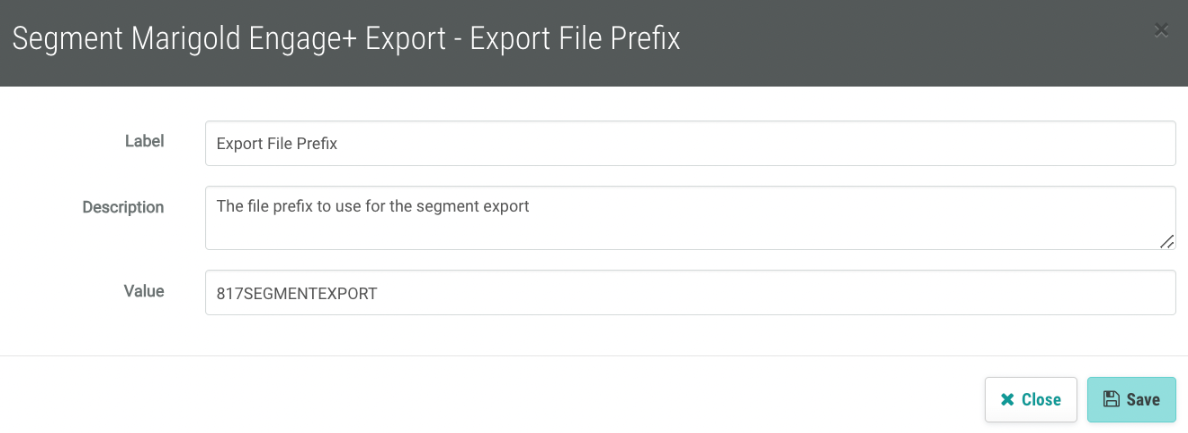The image size is (1188, 433).
Task: Click the empty footer area left of Close
Action: pos(500,399)
